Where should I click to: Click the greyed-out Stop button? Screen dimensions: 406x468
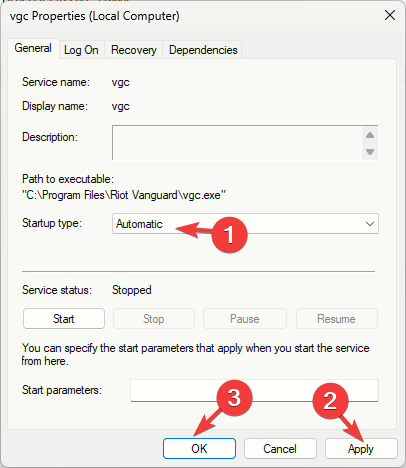tap(154, 319)
